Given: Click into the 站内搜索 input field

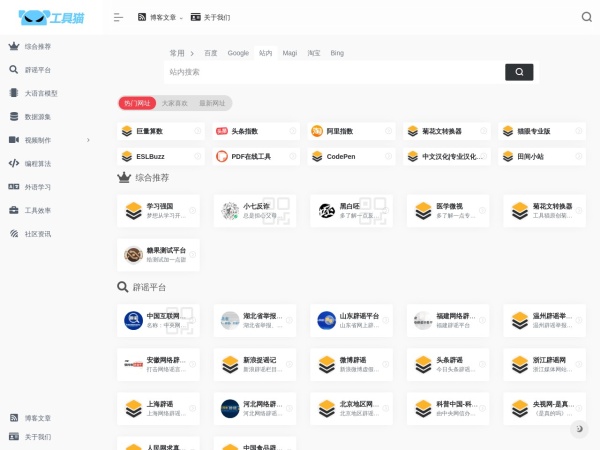Looking at the screenshot, I should pyautogui.click(x=334, y=72).
